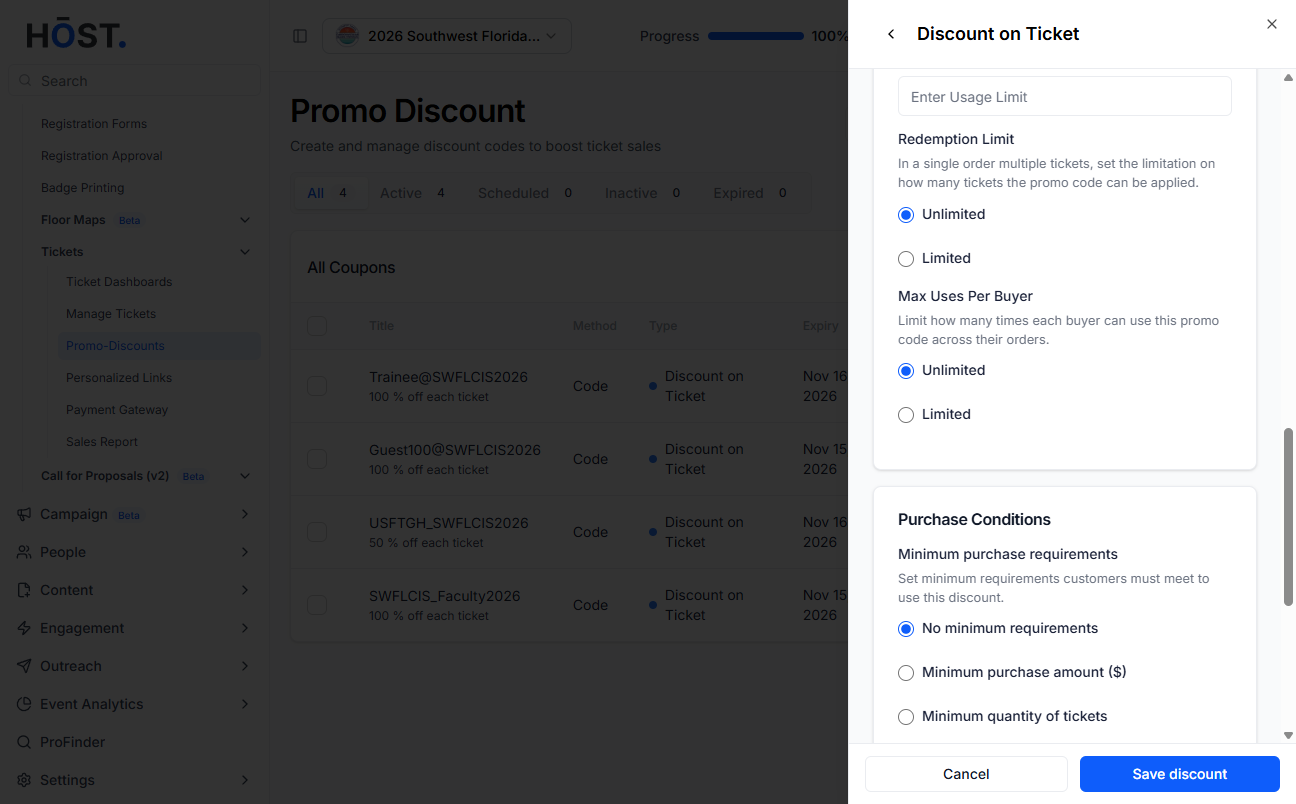Image resolution: width=1296 pixels, height=804 pixels.
Task: Click the Cancel button
Action: click(966, 774)
